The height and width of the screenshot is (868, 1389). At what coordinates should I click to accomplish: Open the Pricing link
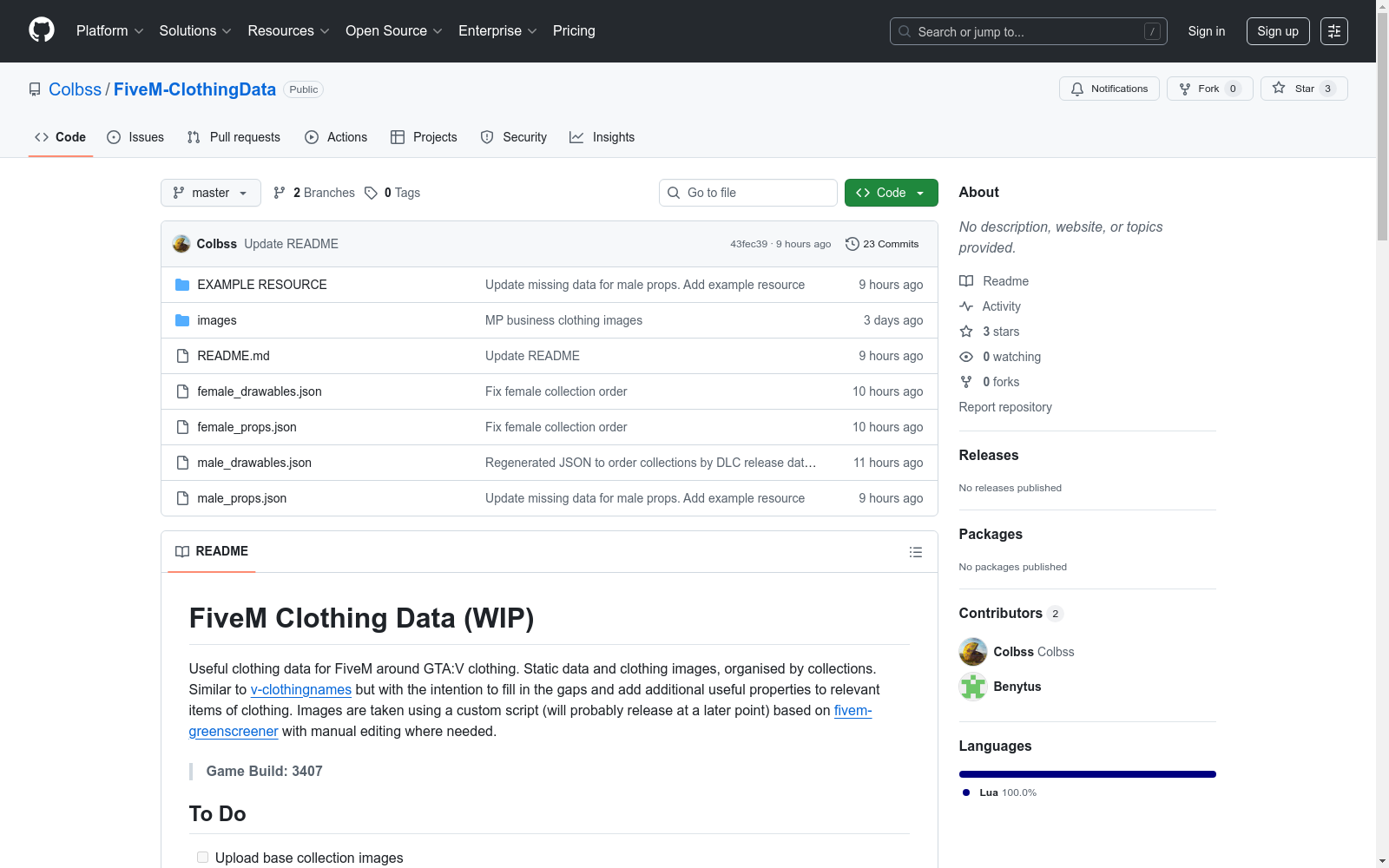(574, 31)
